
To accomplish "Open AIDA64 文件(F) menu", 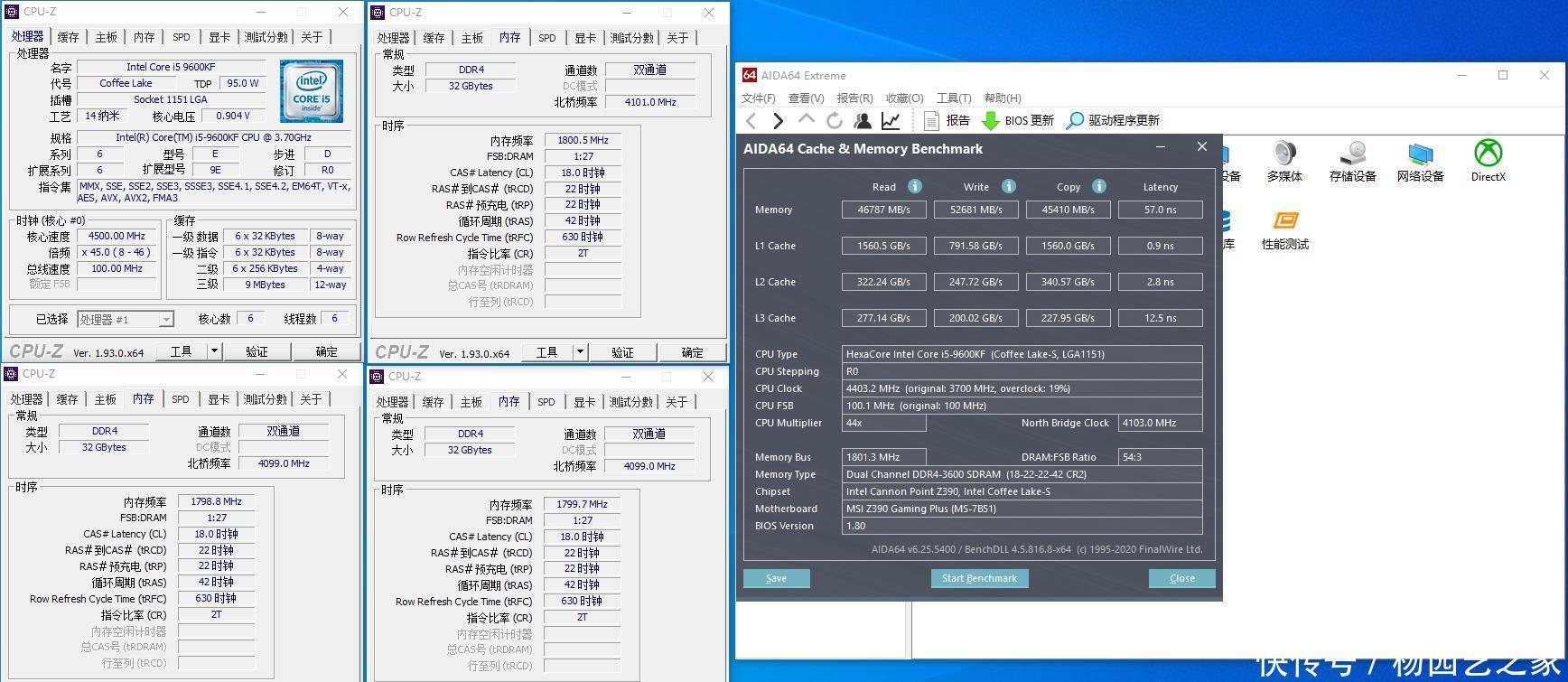I will [x=758, y=98].
